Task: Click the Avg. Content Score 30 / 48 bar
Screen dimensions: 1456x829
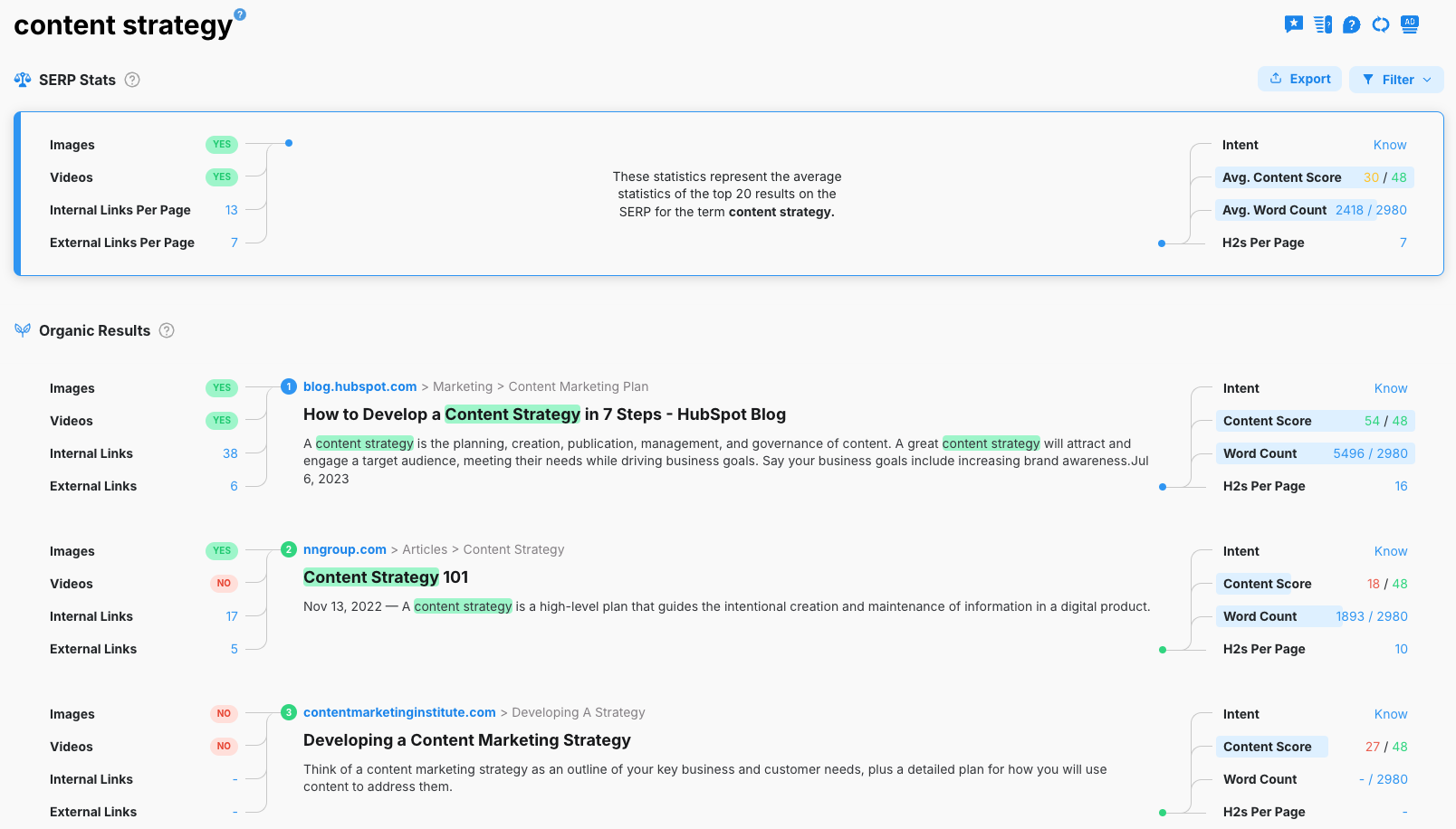Action: [1315, 177]
